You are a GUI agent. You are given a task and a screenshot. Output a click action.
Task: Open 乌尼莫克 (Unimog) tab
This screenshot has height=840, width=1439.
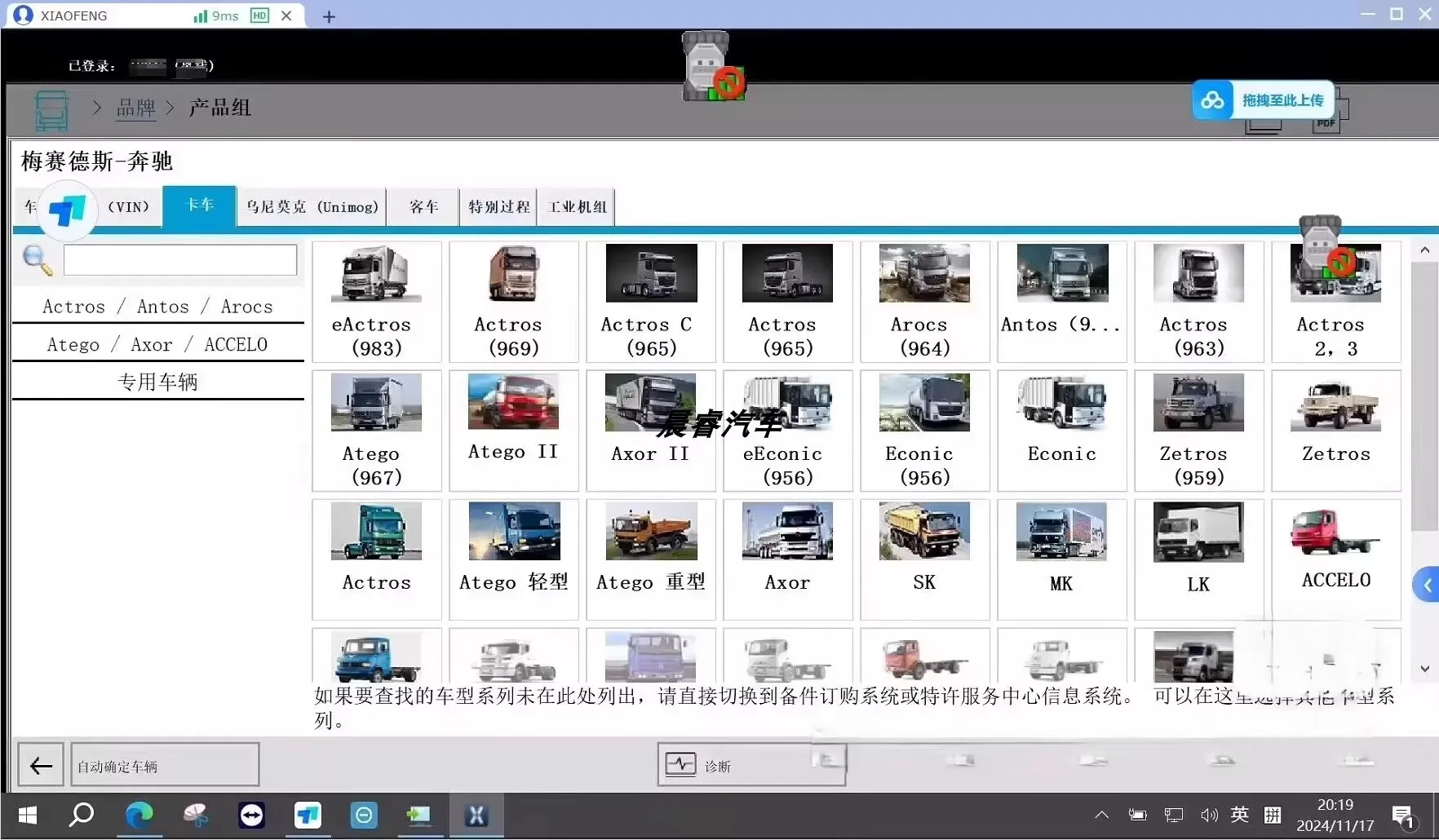312,207
